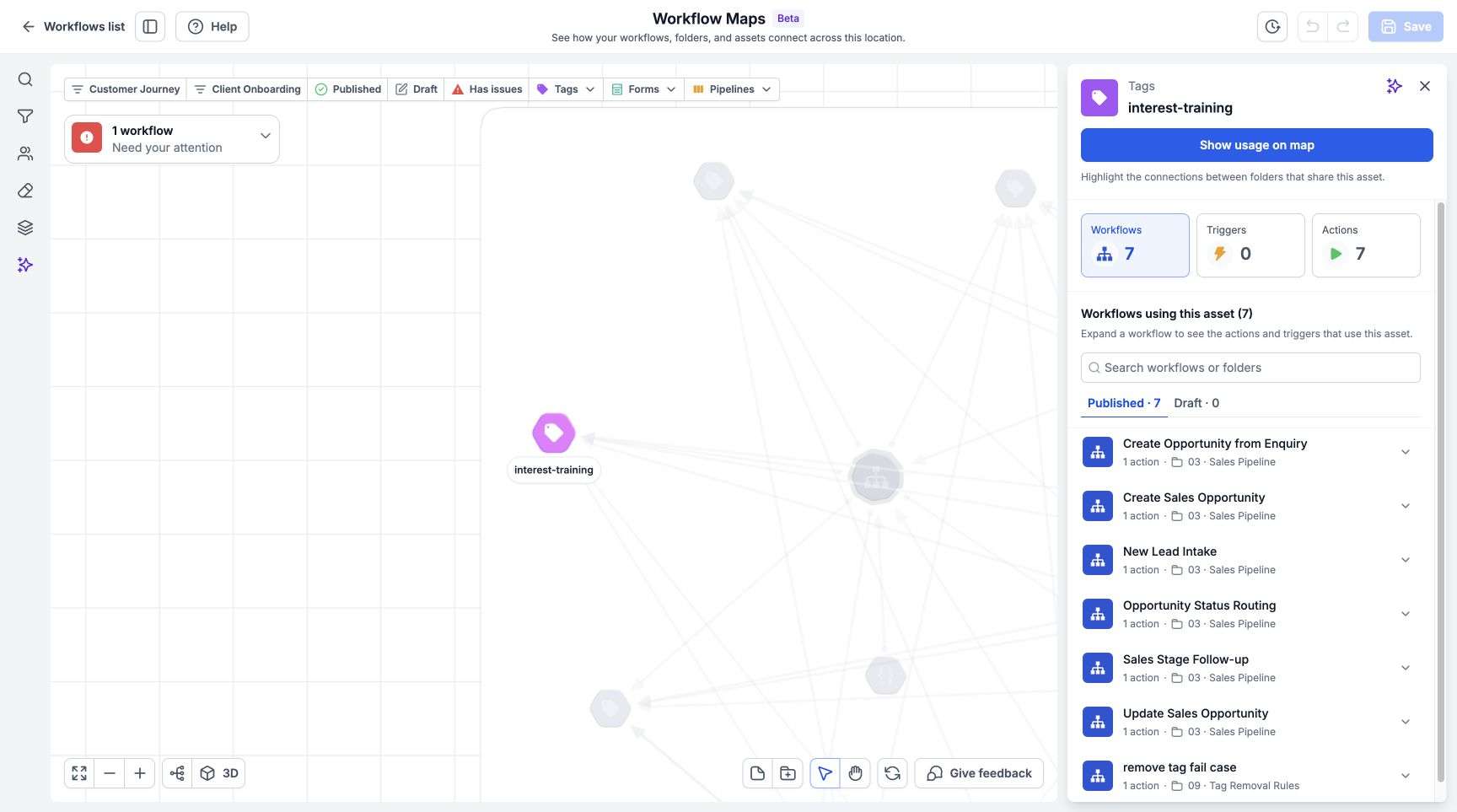Select the Actions count card
Image resolution: width=1457 pixels, height=812 pixels.
(1366, 245)
